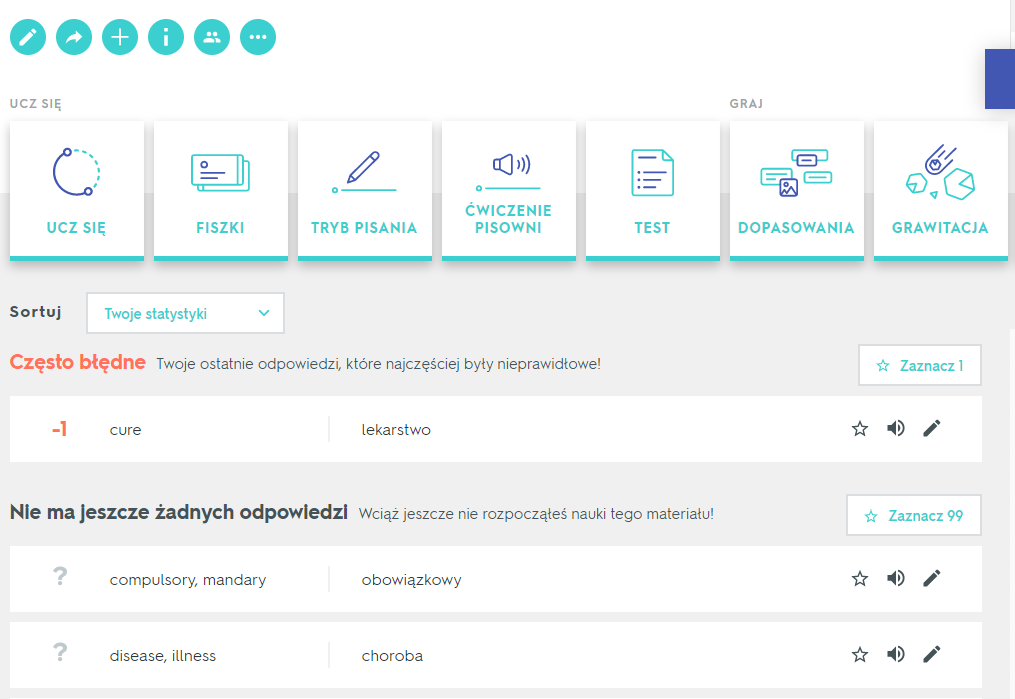Click the blue side panel tab
This screenshot has height=699, width=1015.
1000,79
